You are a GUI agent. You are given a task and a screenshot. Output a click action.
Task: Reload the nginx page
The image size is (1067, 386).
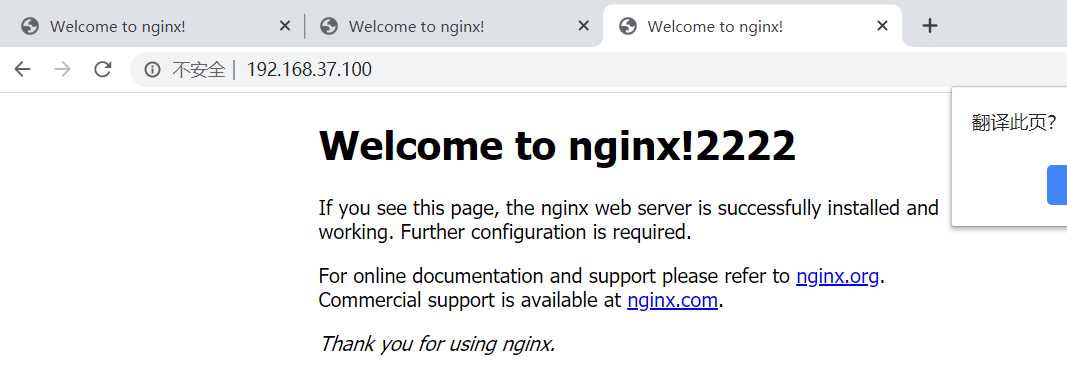(x=103, y=69)
